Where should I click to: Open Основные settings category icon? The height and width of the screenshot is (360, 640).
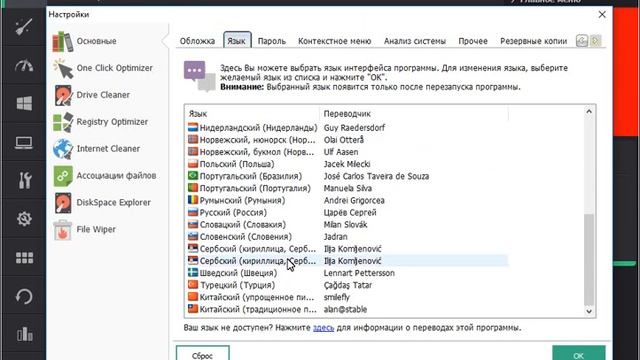click(63, 41)
